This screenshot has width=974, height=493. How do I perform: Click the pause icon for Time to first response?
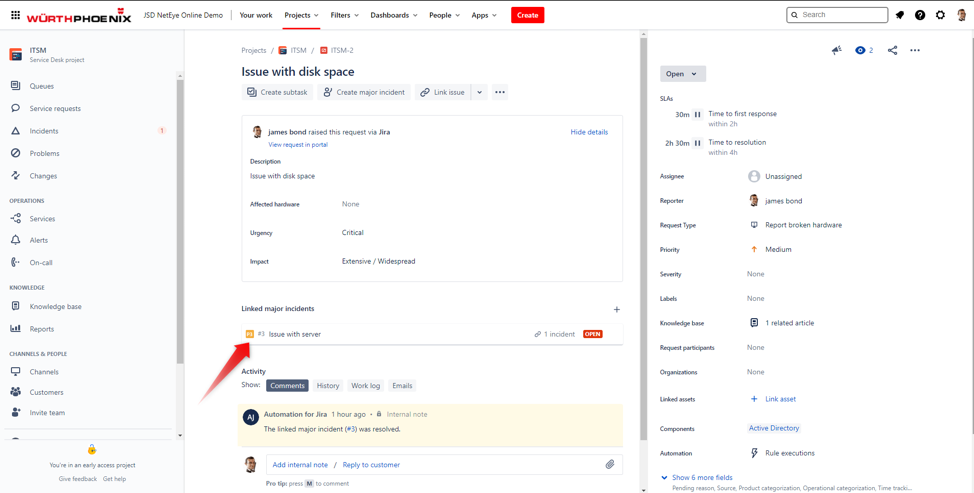click(698, 114)
